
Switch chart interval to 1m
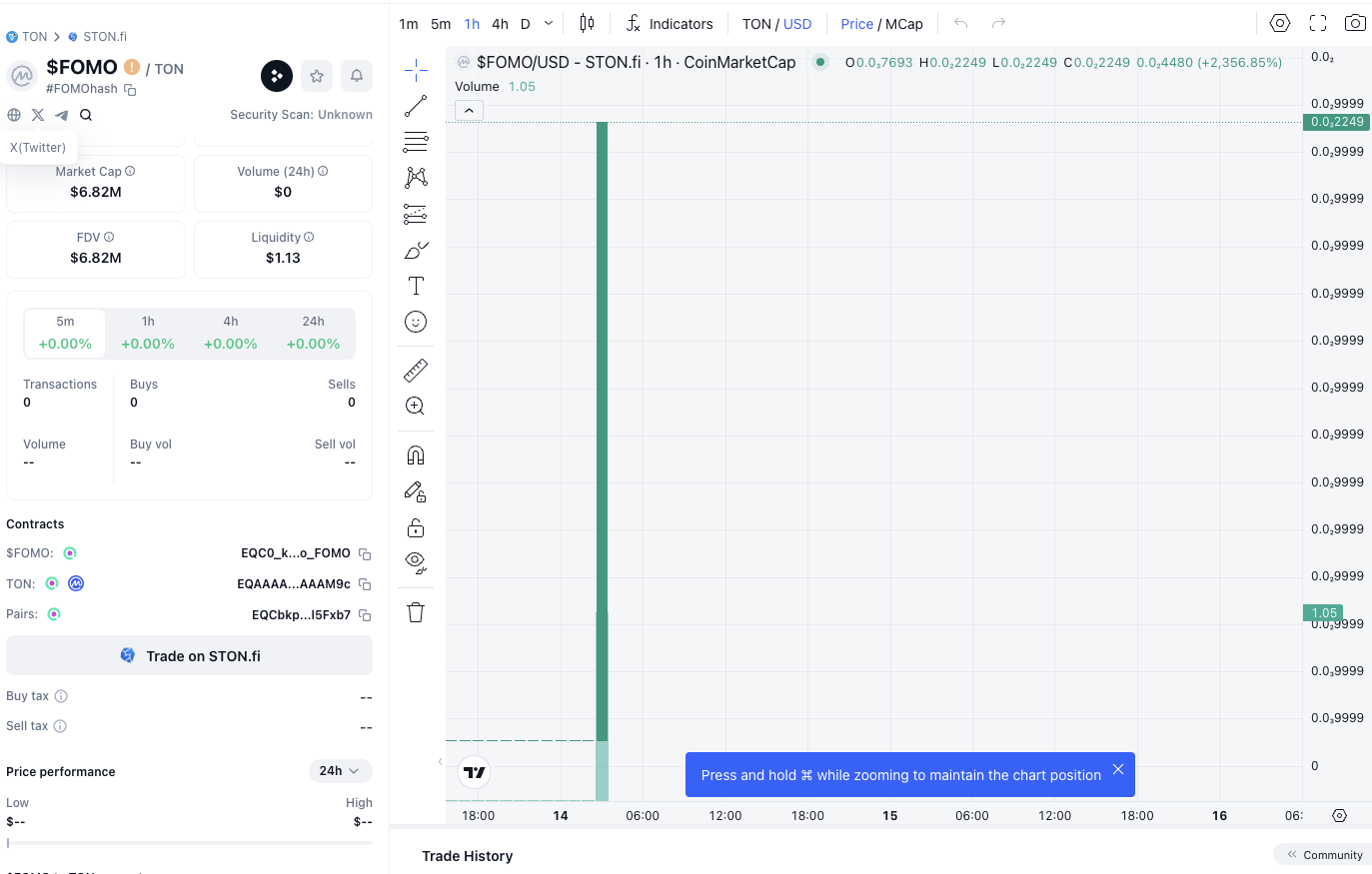(x=409, y=24)
